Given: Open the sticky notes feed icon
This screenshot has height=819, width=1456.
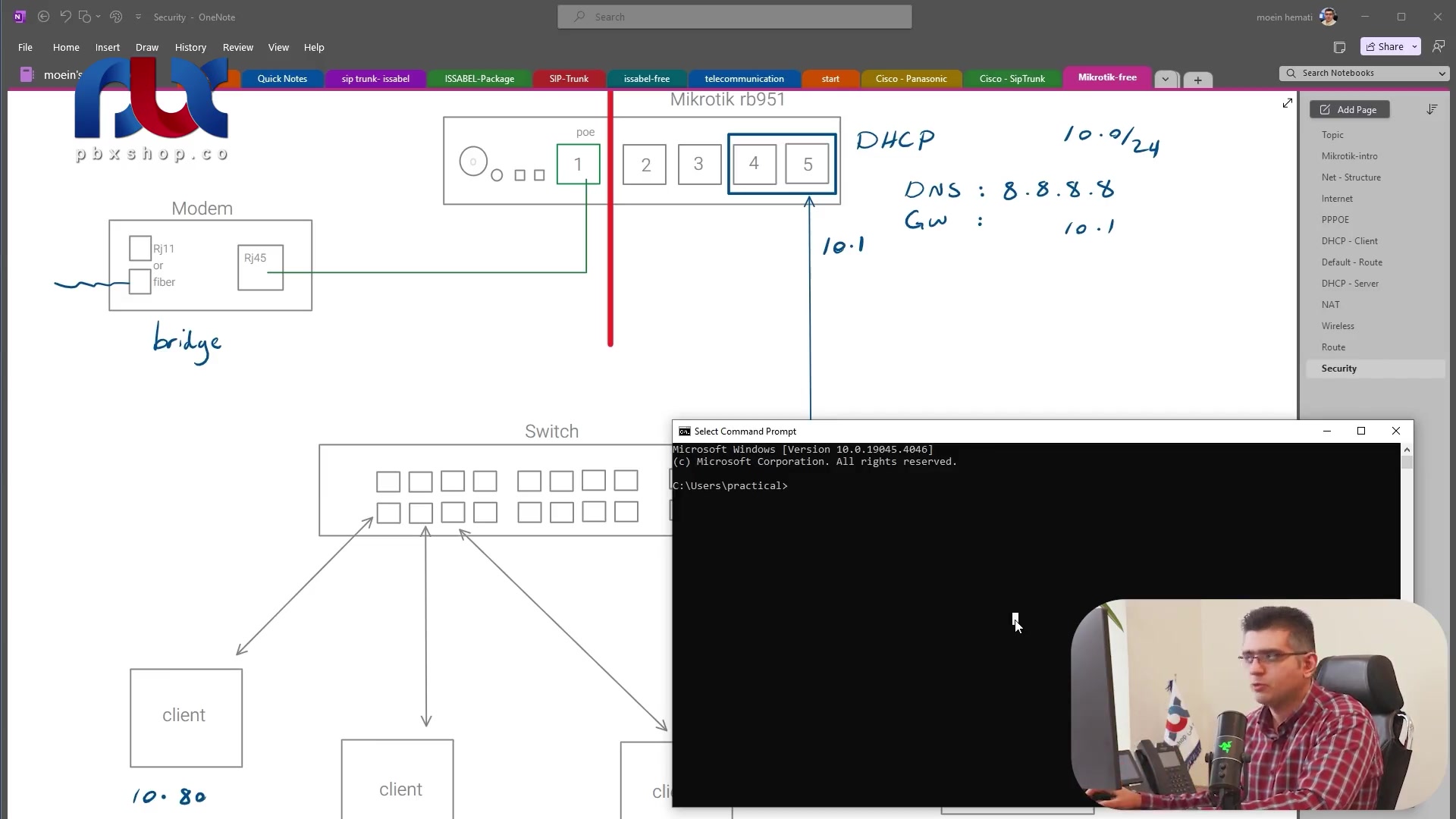Looking at the screenshot, I should click(x=1339, y=47).
